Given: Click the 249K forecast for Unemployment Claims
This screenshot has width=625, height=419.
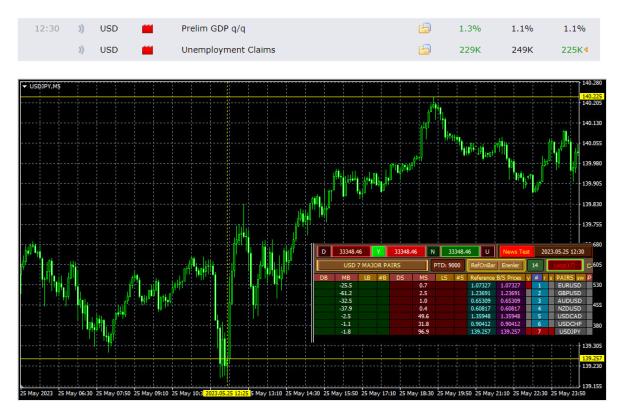Looking at the screenshot, I should pyautogui.click(x=522, y=50).
